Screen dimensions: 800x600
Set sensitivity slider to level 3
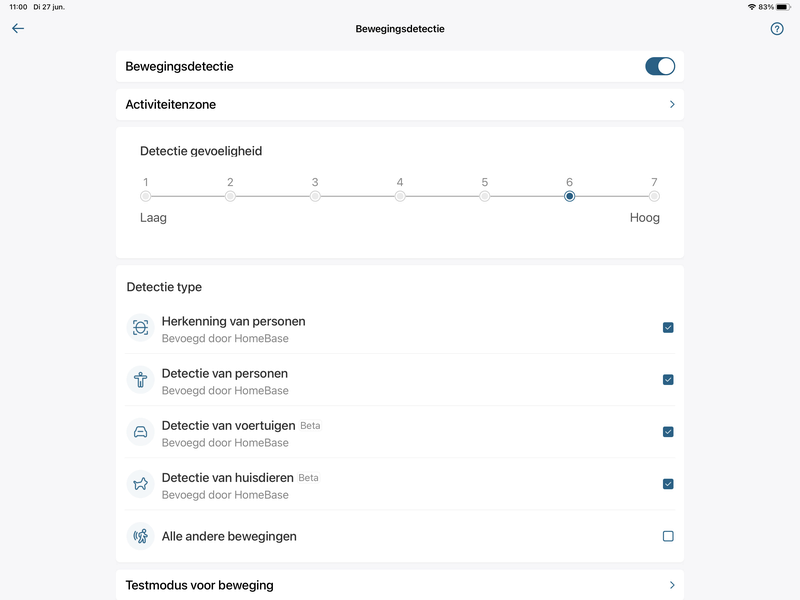[x=315, y=196]
